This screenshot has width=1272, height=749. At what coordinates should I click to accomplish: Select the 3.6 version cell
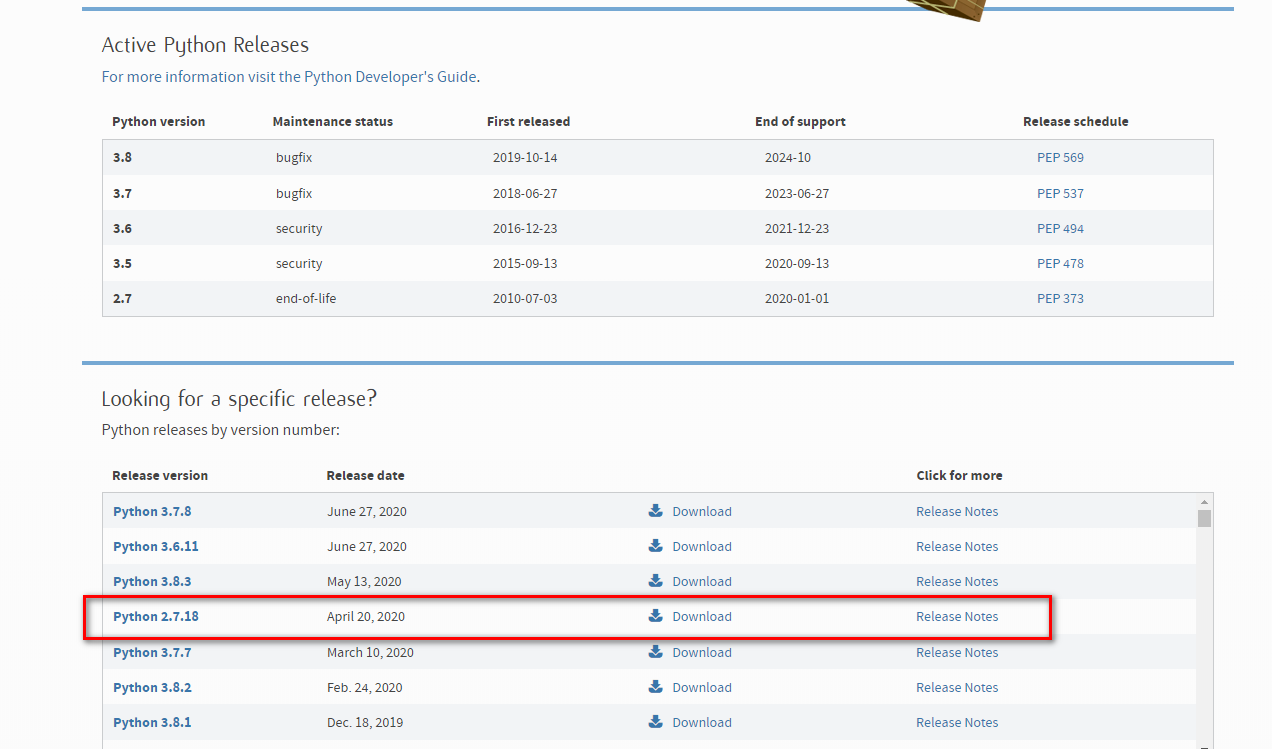click(122, 229)
